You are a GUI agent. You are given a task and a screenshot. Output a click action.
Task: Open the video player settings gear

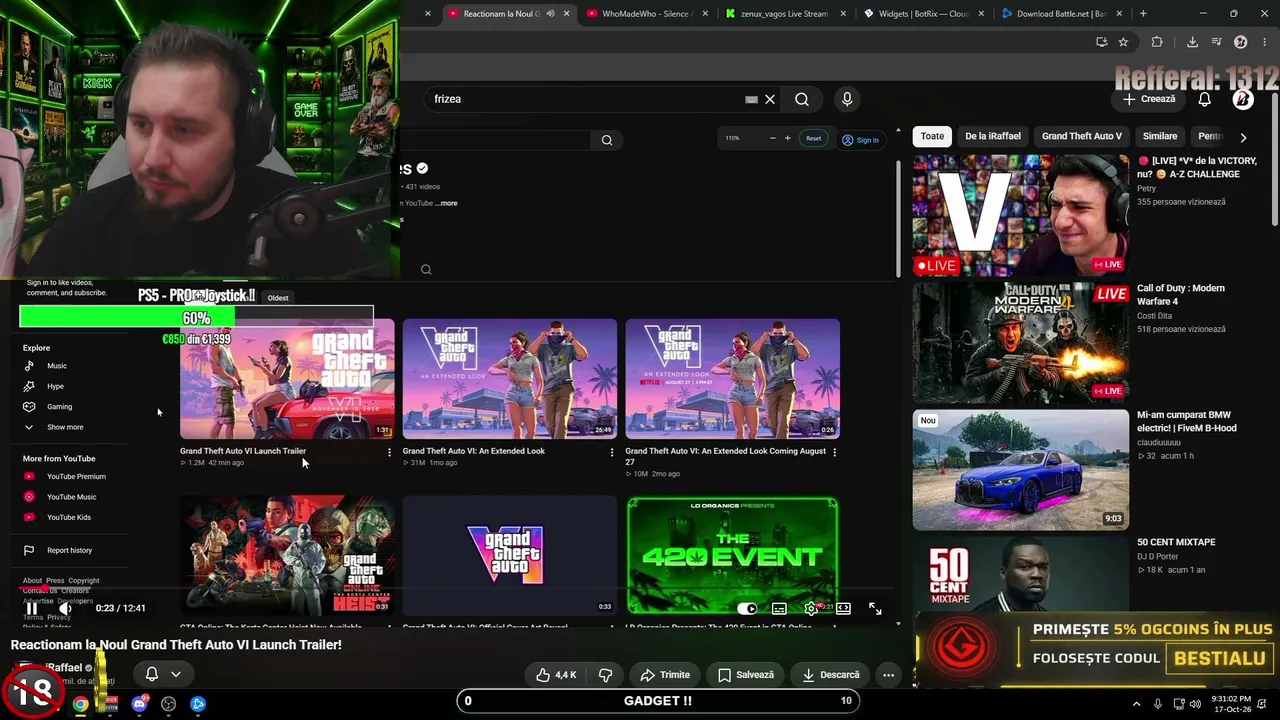(x=811, y=608)
